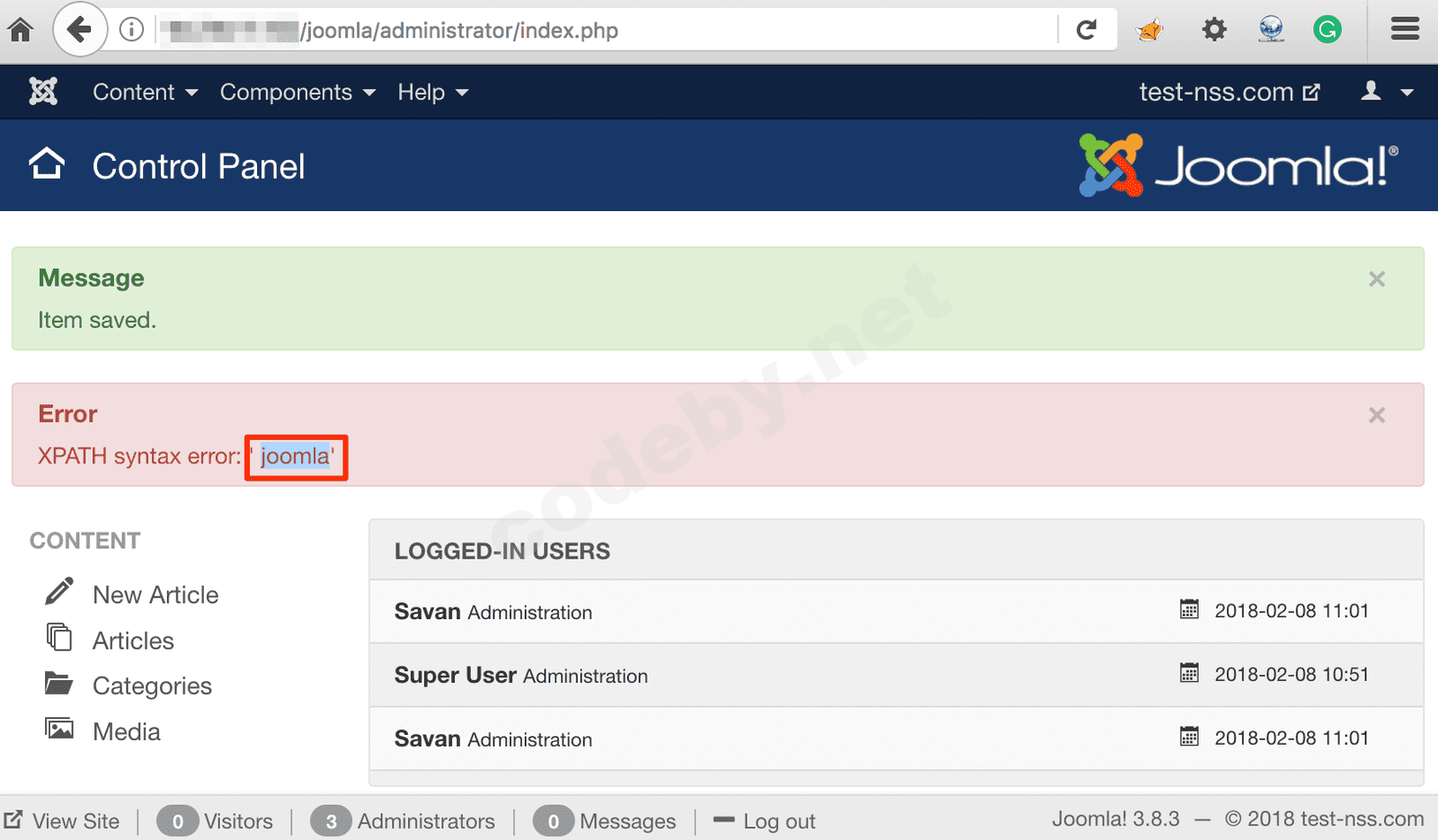Open the Help dropdown menu
The width and height of the screenshot is (1438, 840).
[x=433, y=92]
